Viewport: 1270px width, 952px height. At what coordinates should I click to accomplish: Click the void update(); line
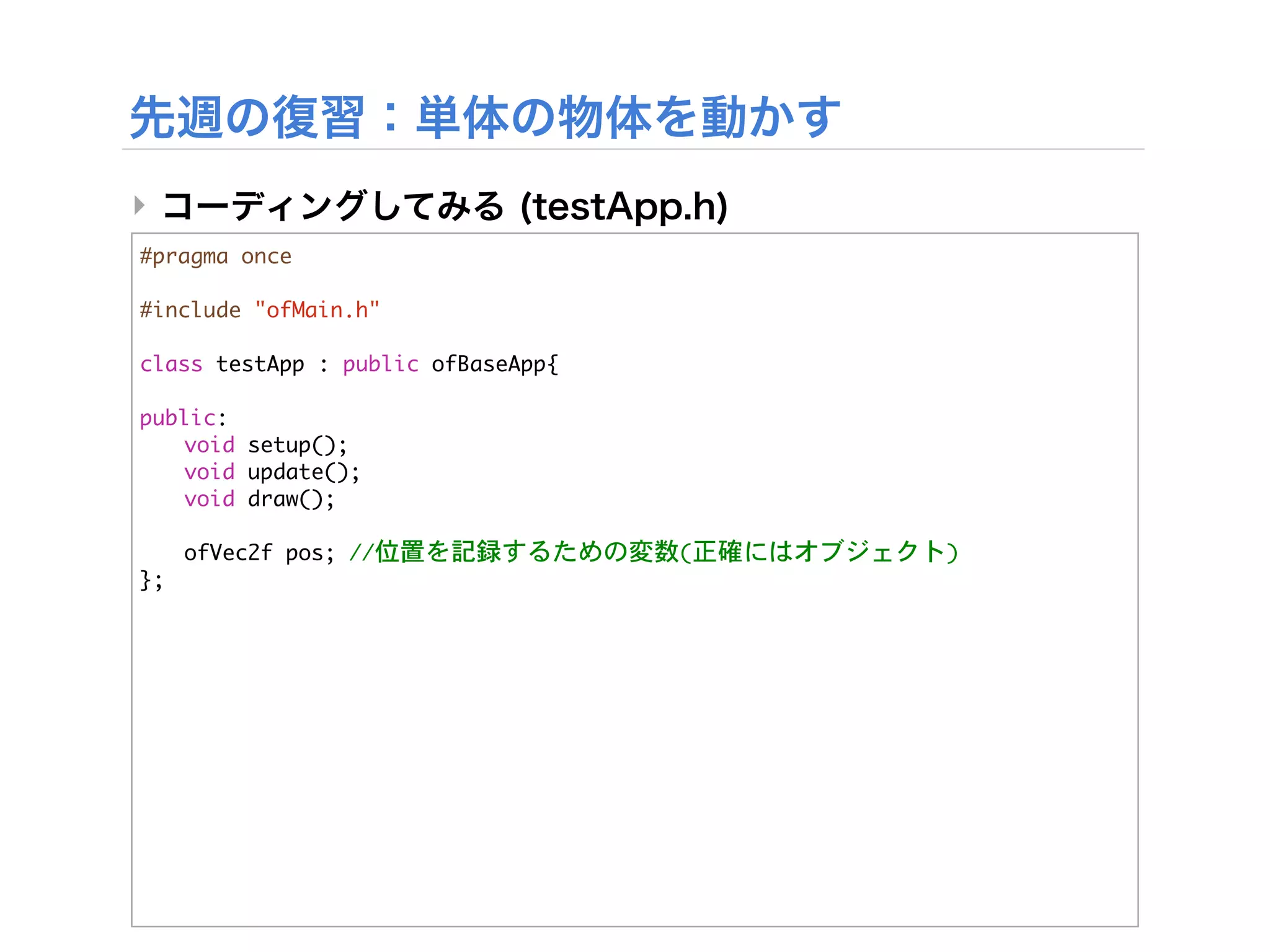click(x=272, y=472)
